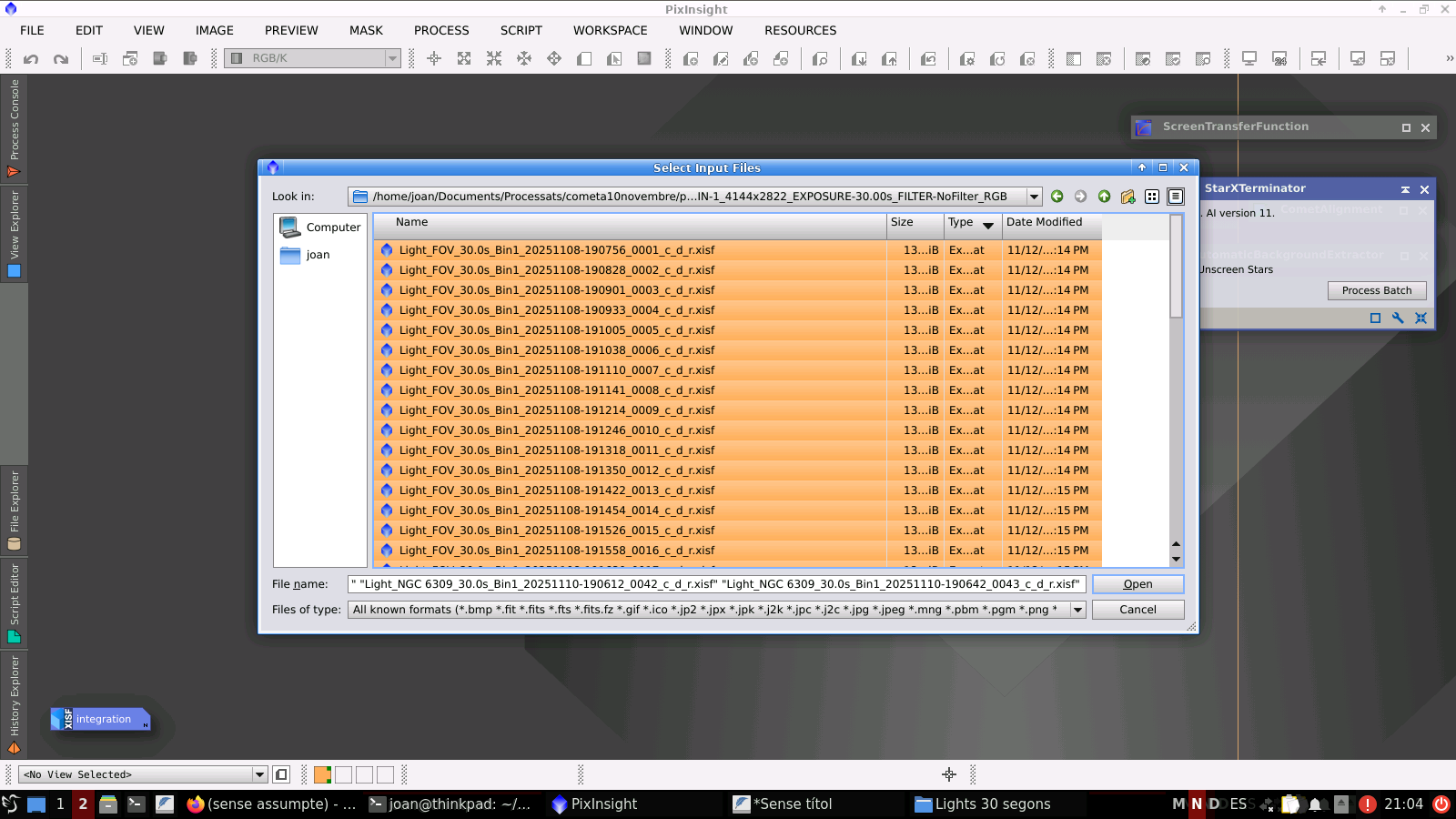Click the green Back arrow in file dialog
Viewport: 1456px width, 819px height.
1057,197
